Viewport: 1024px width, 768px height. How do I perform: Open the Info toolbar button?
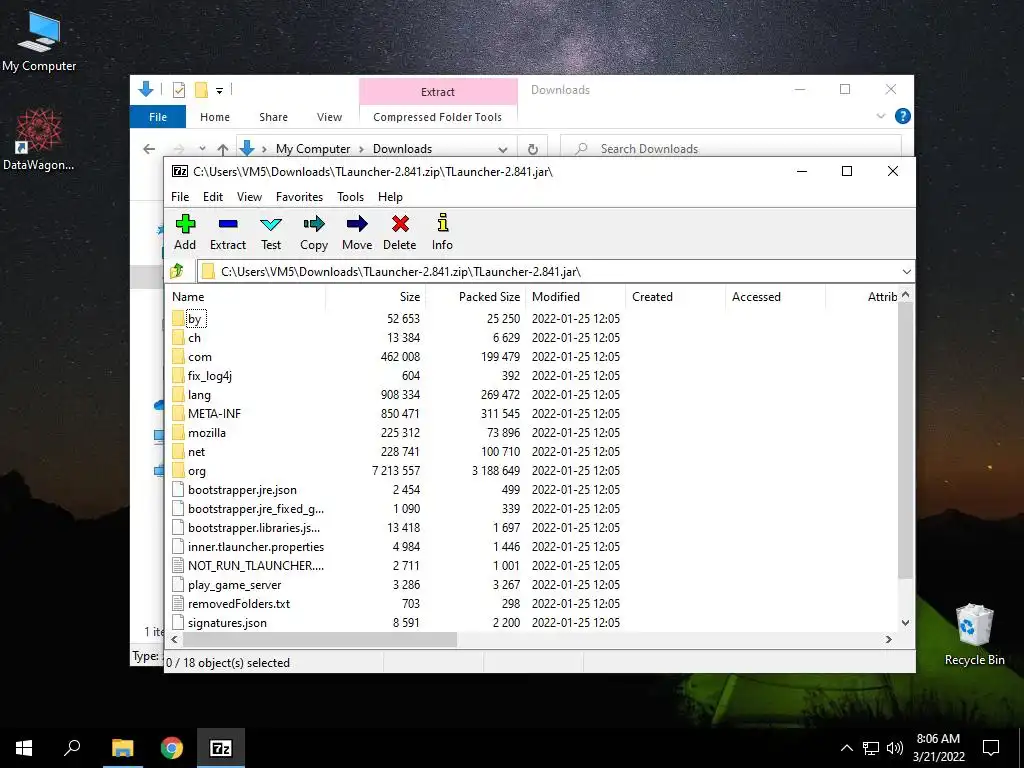442,232
